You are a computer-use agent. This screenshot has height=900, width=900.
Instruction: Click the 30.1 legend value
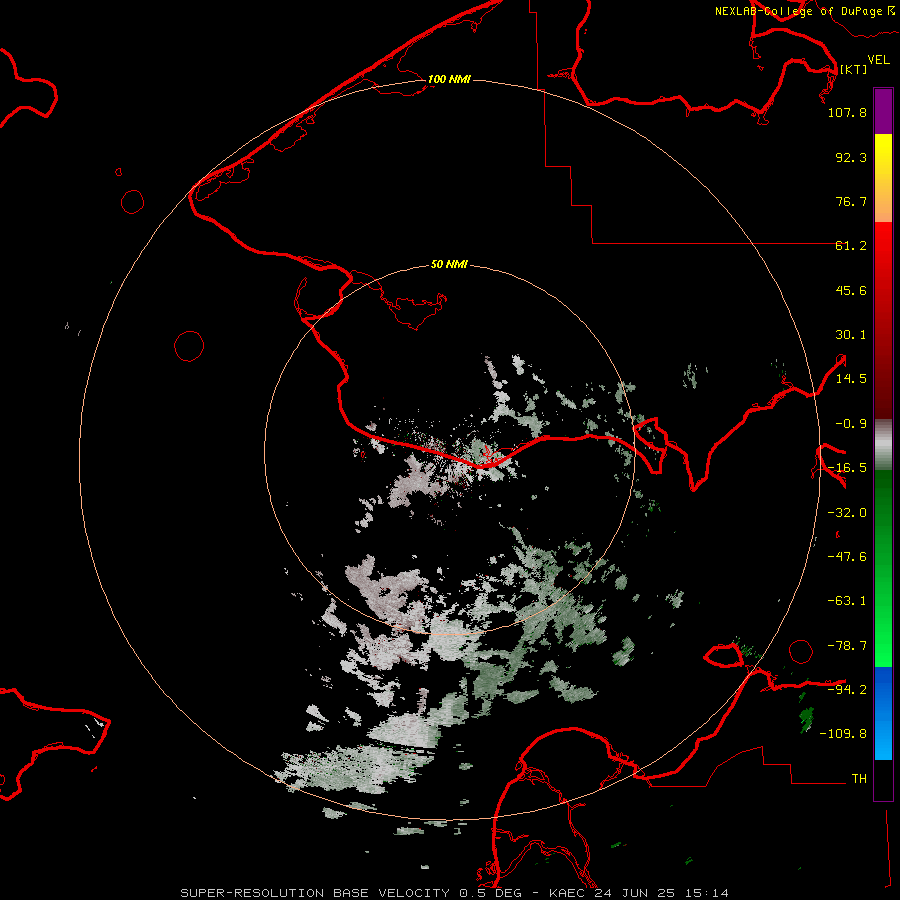point(851,335)
